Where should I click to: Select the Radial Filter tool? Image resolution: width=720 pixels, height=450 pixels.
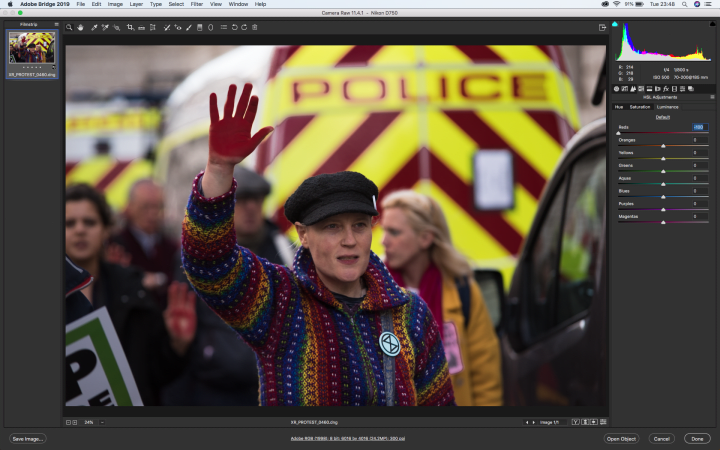211,28
